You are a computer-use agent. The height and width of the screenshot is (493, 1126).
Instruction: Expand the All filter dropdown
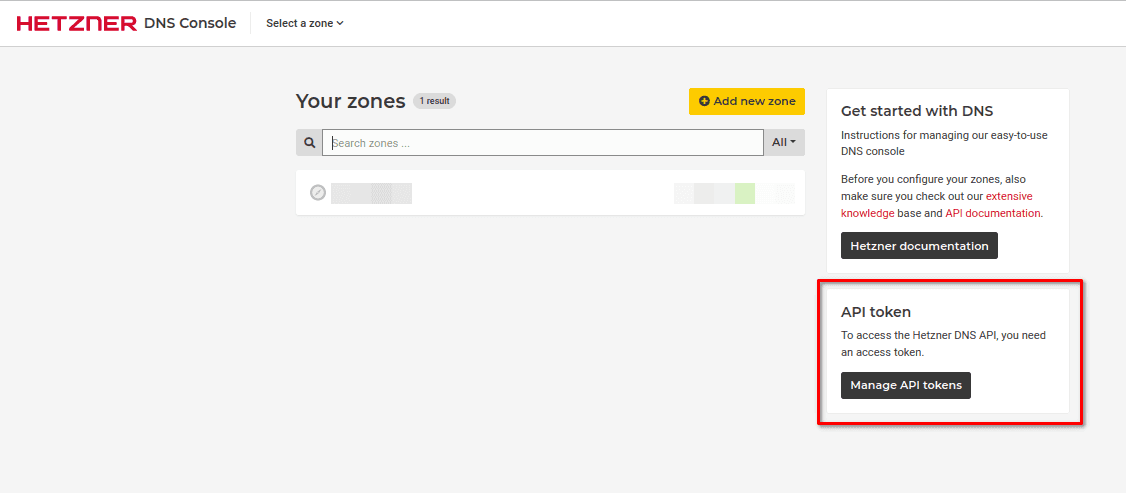[x=784, y=143]
